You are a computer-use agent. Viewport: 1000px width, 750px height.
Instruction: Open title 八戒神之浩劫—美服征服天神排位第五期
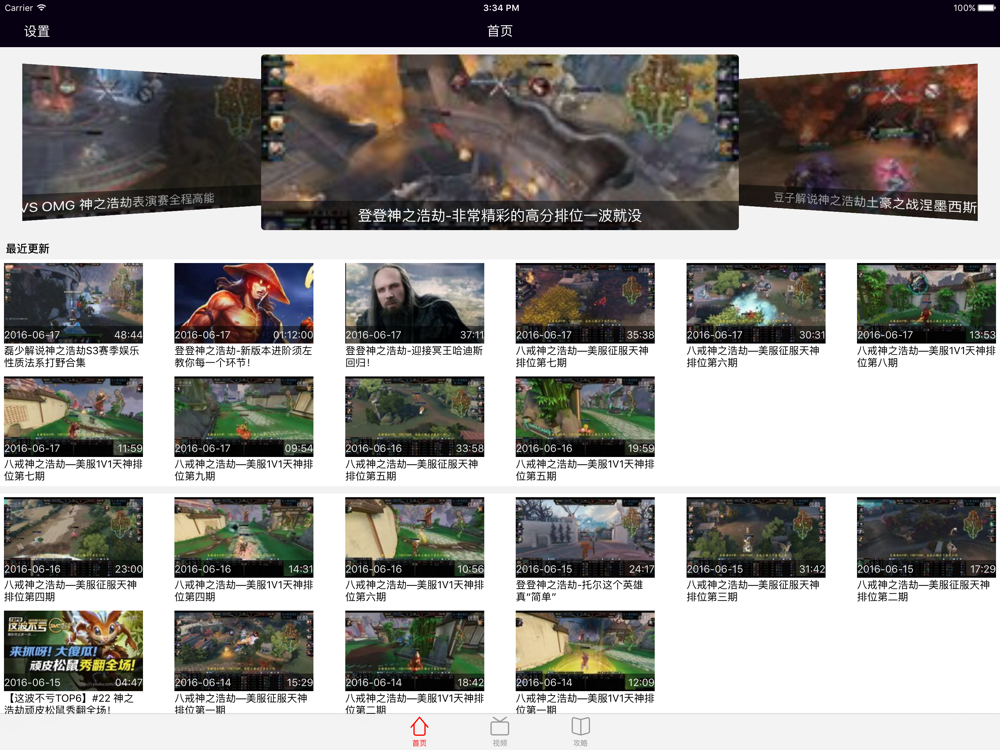pos(411,470)
